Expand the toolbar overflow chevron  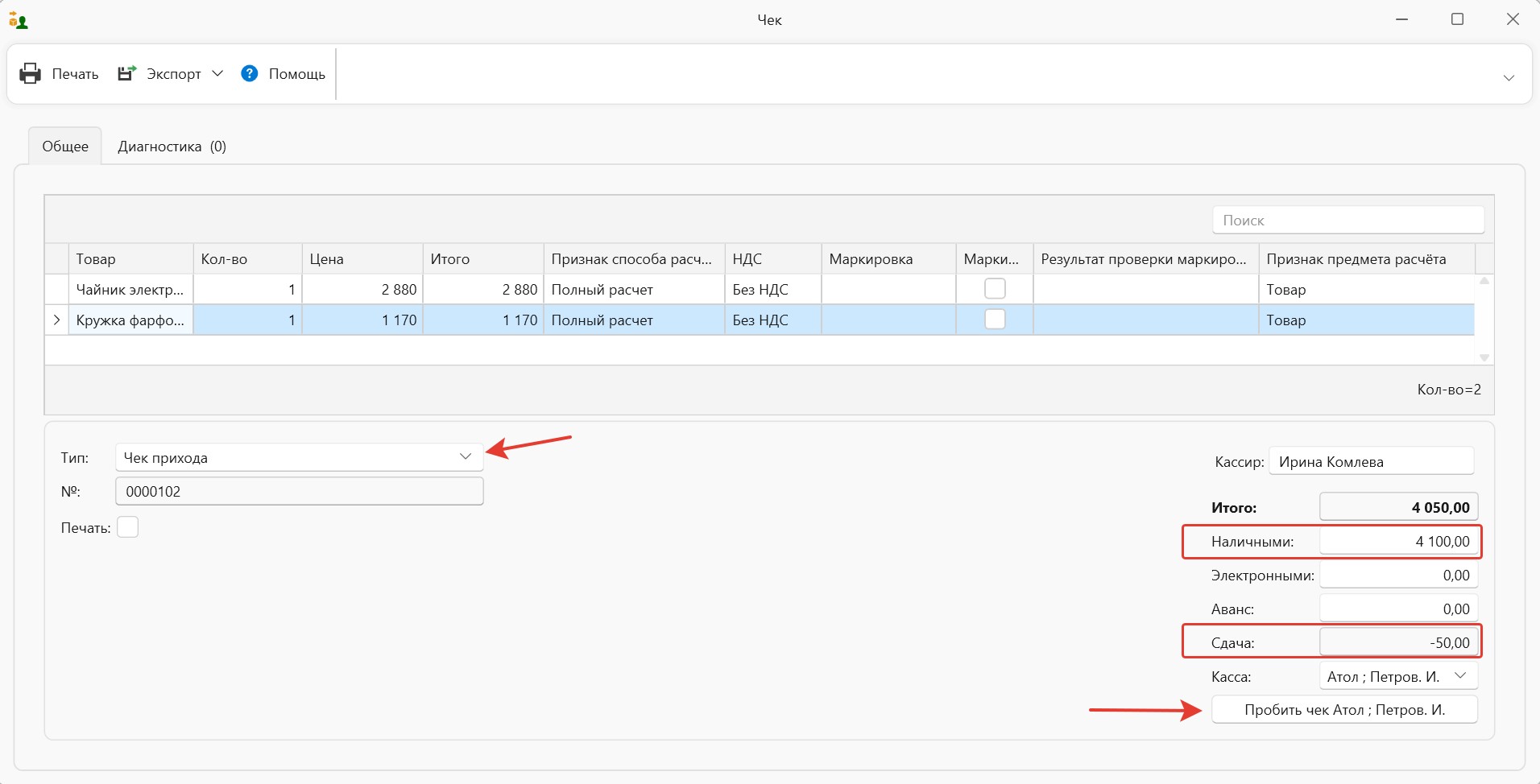(1509, 78)
